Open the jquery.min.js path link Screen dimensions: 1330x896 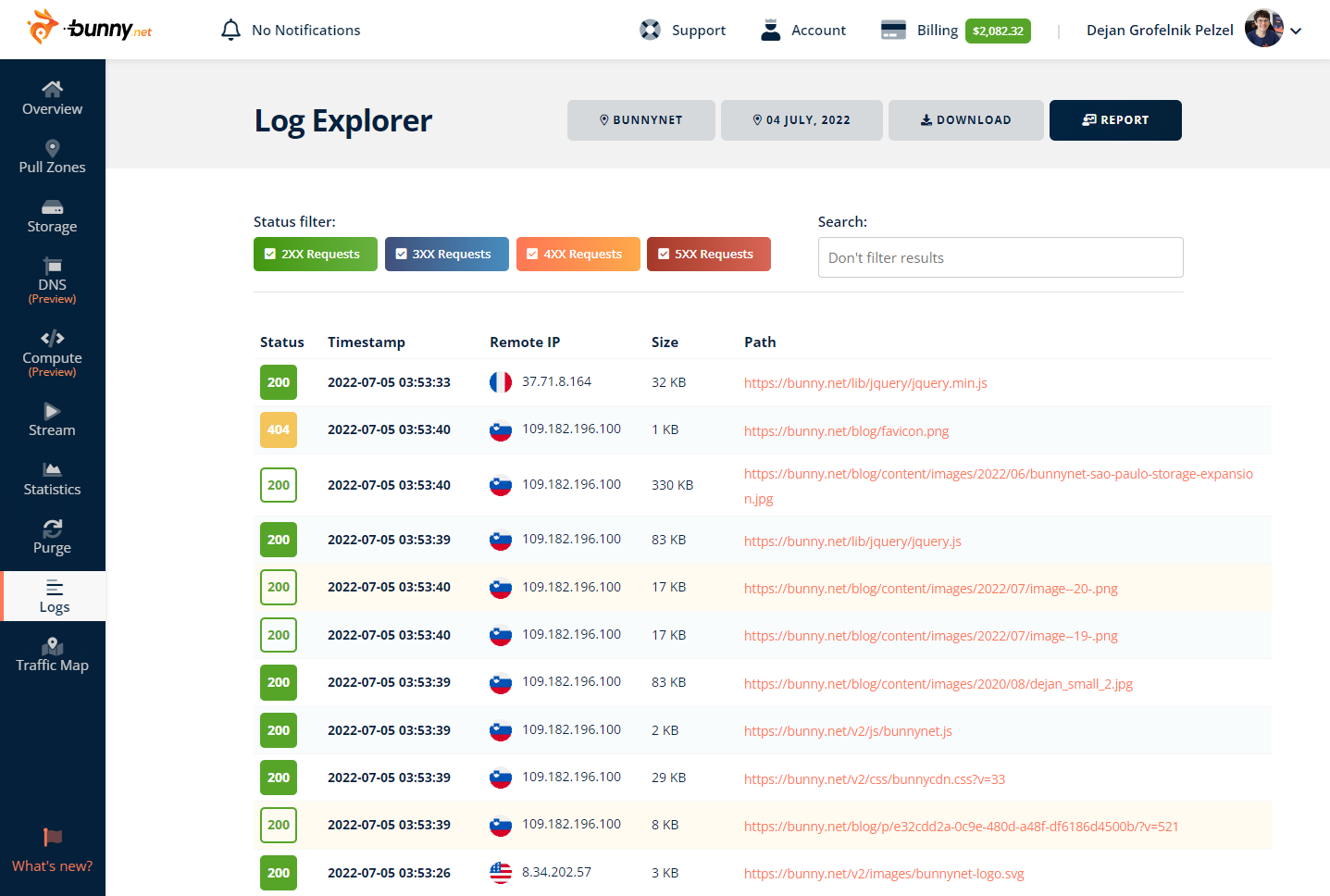(x=865, y=383)
